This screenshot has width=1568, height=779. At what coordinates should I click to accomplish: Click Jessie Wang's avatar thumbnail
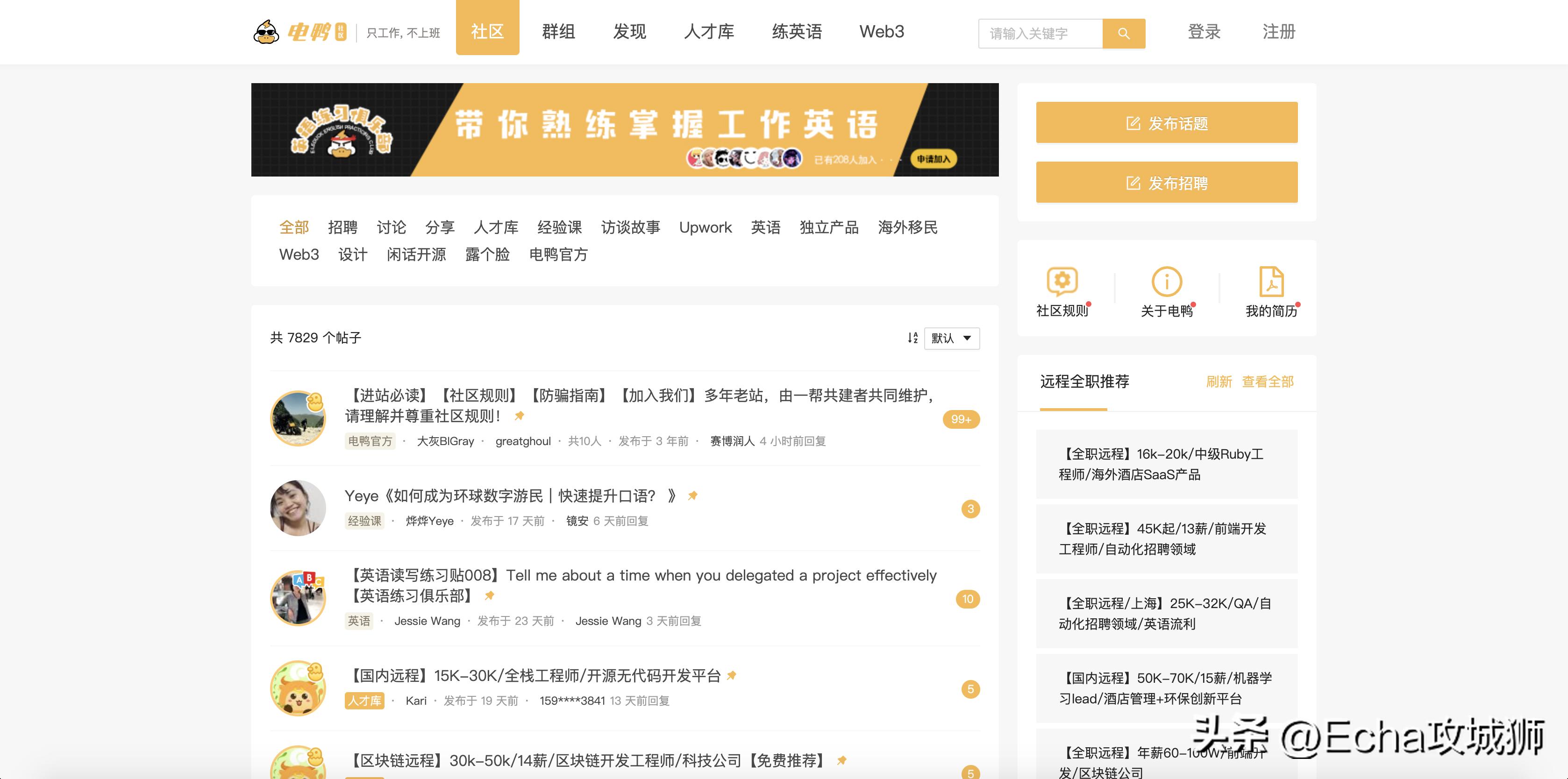point(298,598)
